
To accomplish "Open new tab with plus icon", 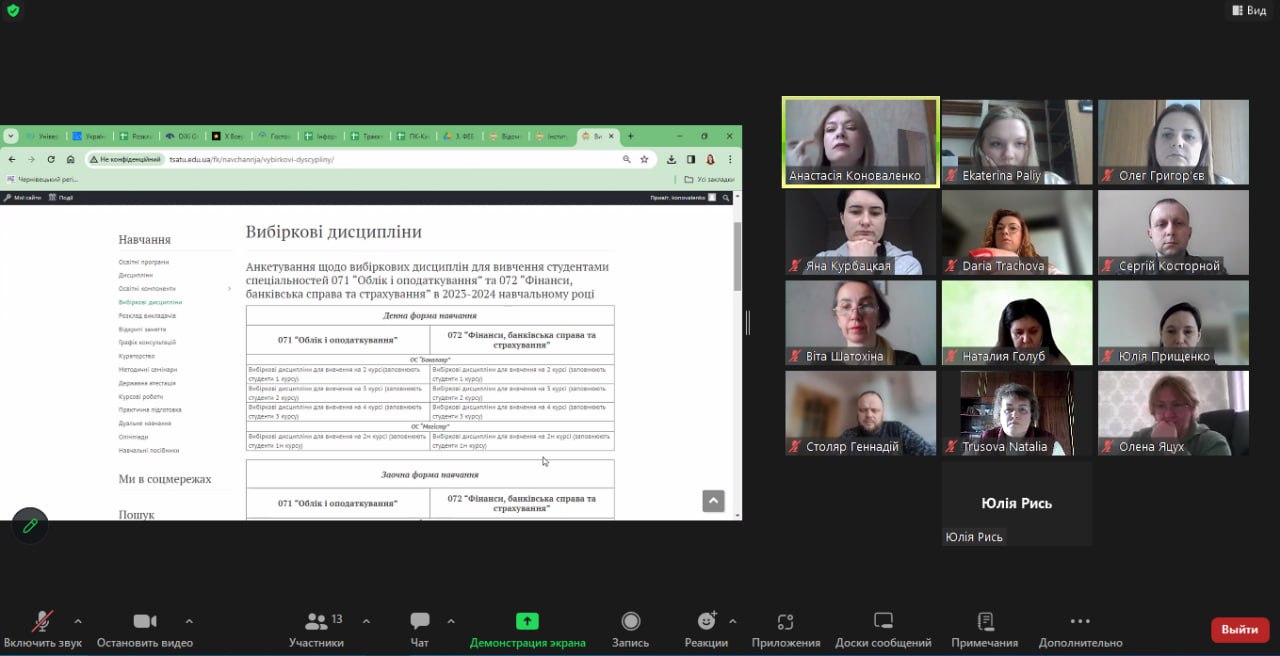I will [630, 136].
